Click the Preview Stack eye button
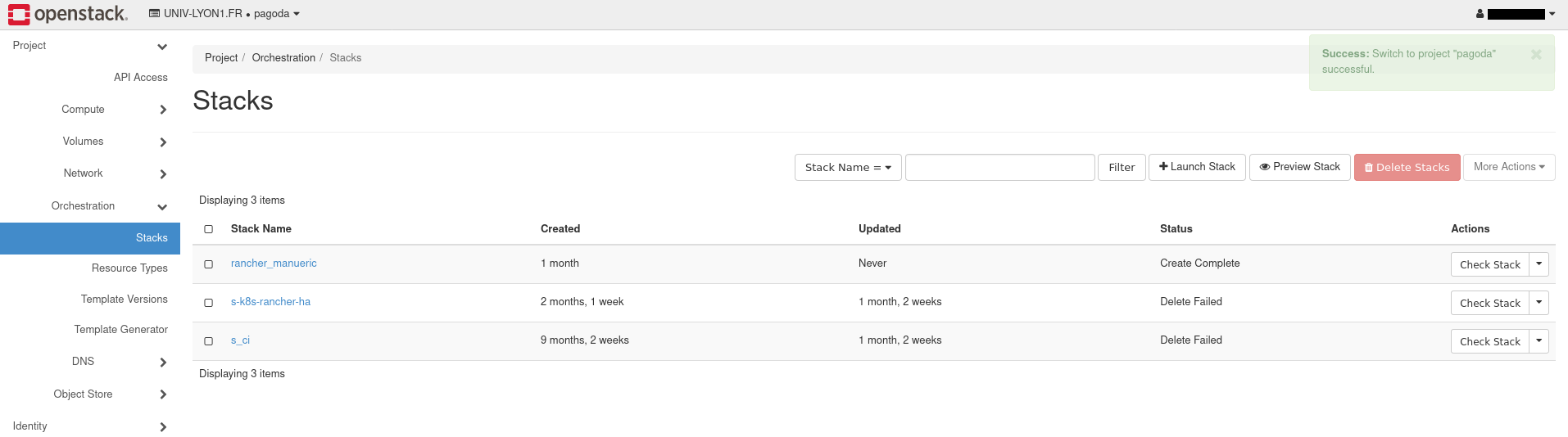The image size is (1568, 437). (1299, 167)
